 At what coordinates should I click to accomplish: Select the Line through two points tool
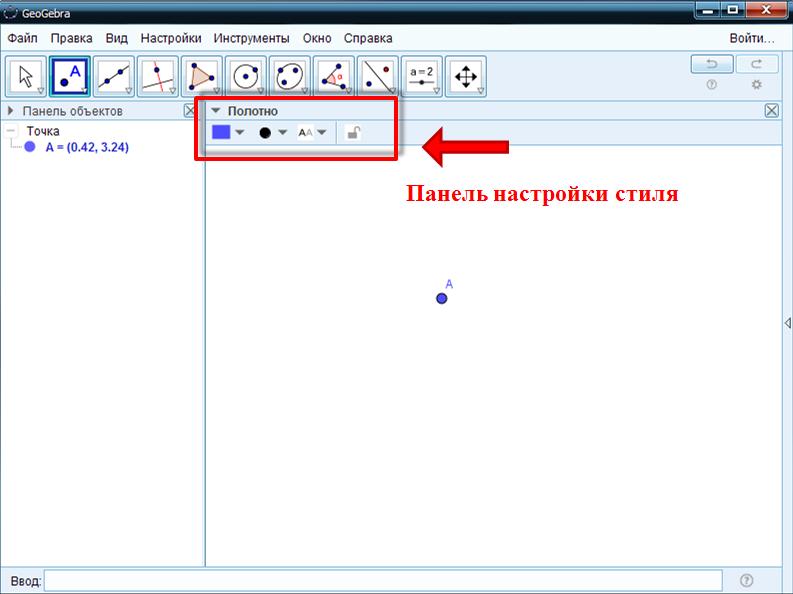click(x=114, y=76)
